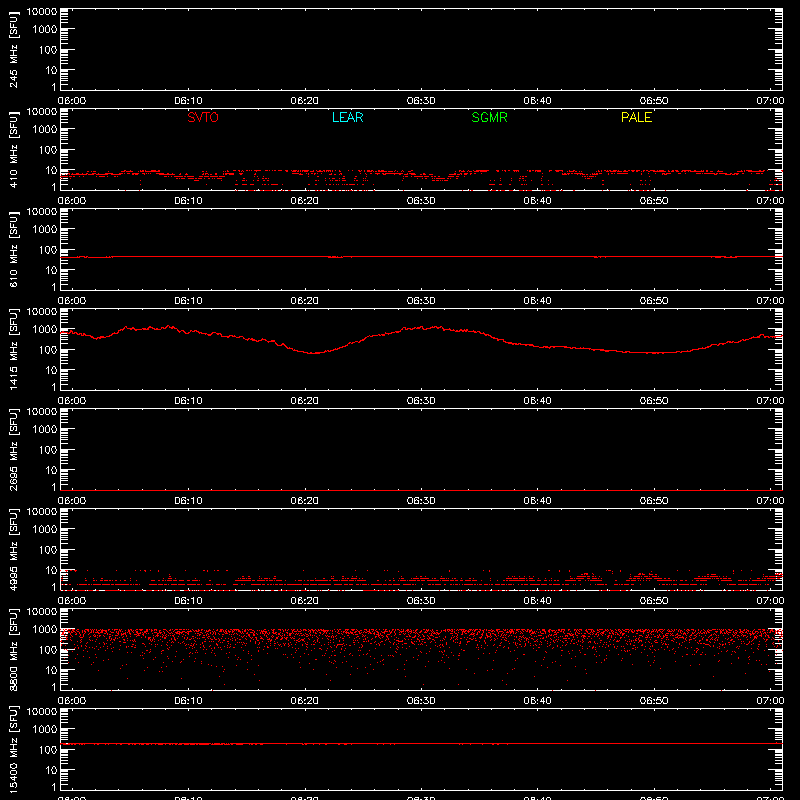Click the flat red line in 15400 MHz panel
800x800 pixels.
point(421,744)
